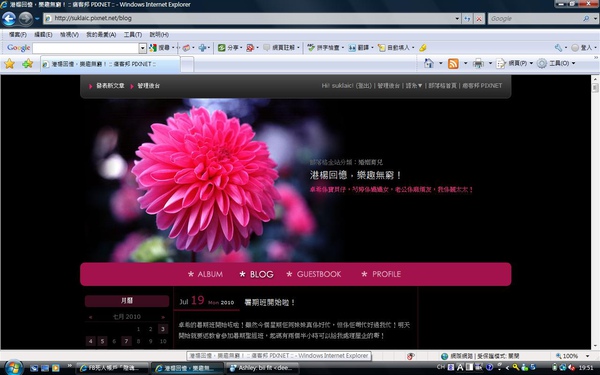The width and height of the screenshot is (600, 375).
Task: Click the search magnifier in the Google search box
Action: click(586, 18)
